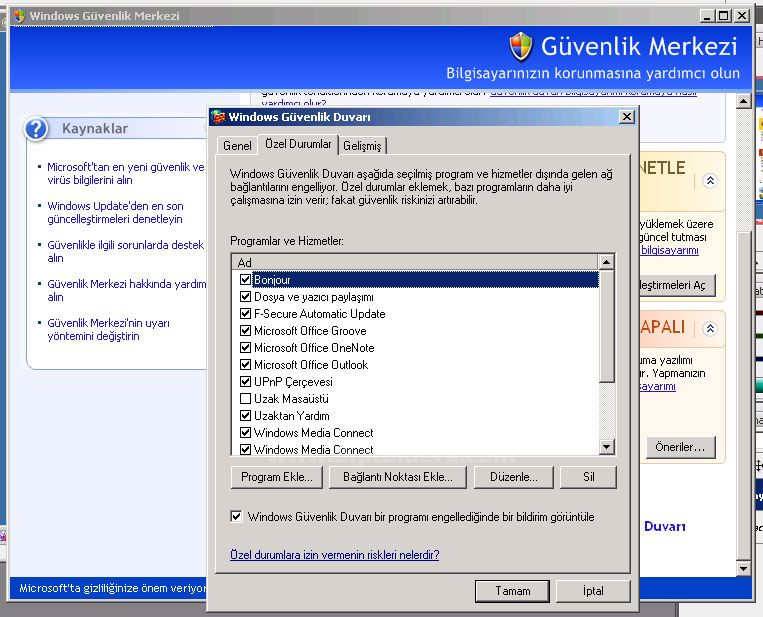Cancel with the İptal button

coord(593,591)
